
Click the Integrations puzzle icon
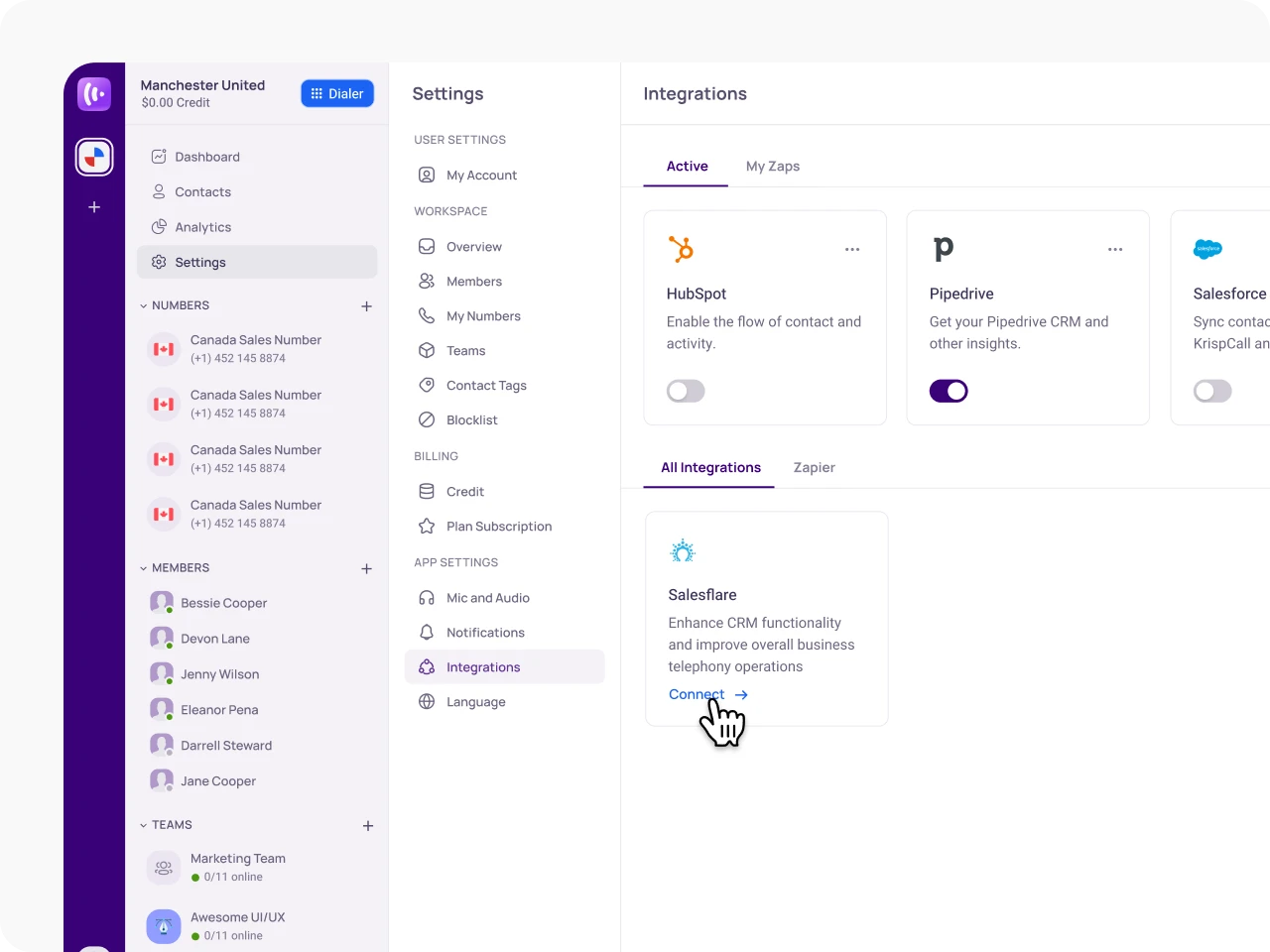point(427,666)
